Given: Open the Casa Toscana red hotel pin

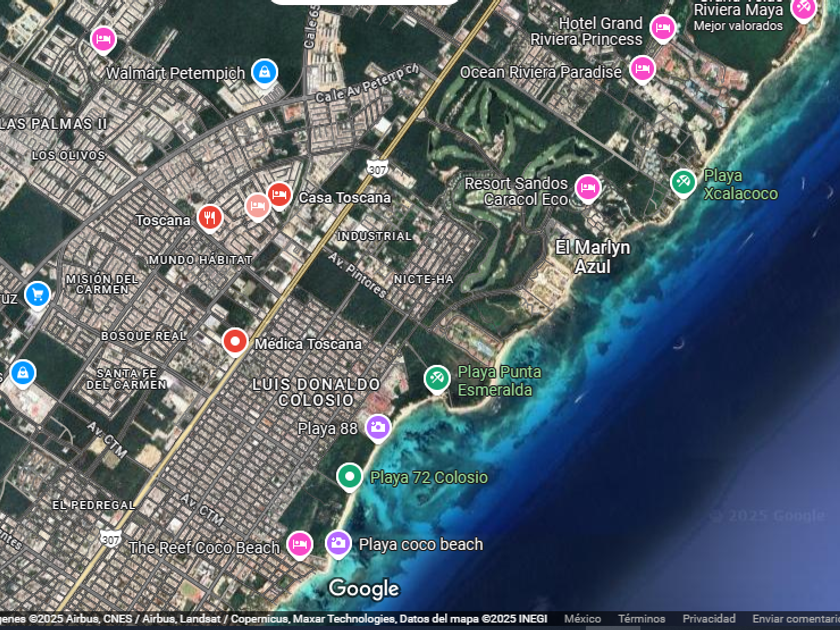Looking at the screenshot, I should pos(279,195).
